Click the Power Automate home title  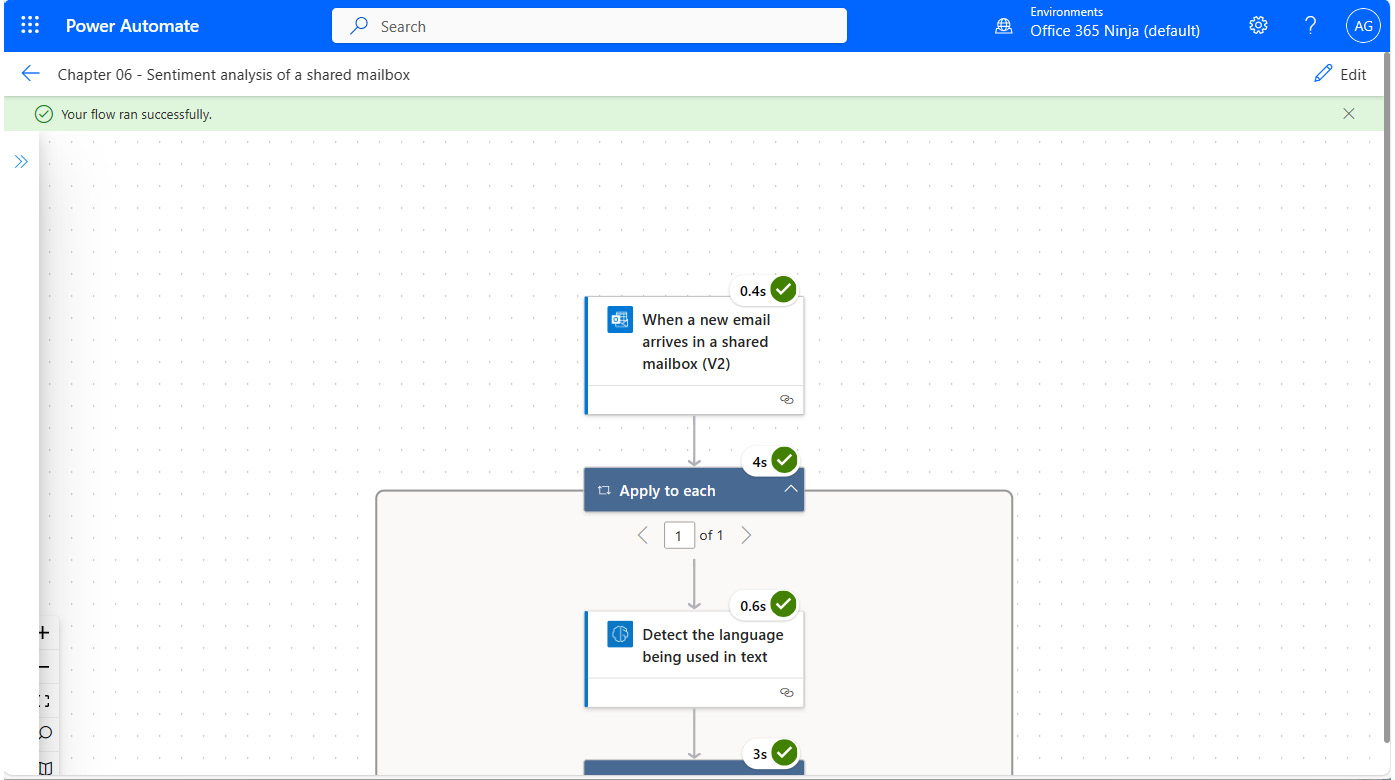pos(132,26)
